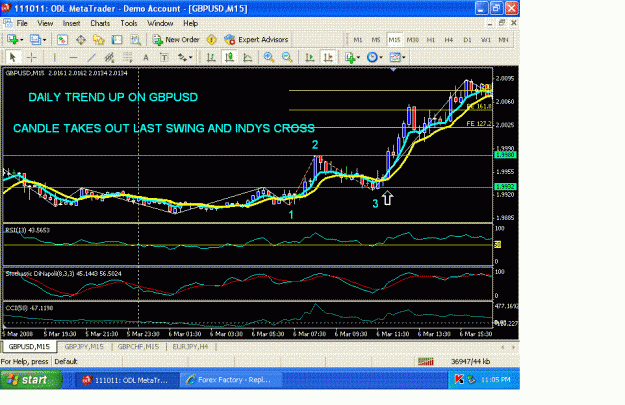Open MetaEditor via yellow diamond icon

[x=211, y=39]
